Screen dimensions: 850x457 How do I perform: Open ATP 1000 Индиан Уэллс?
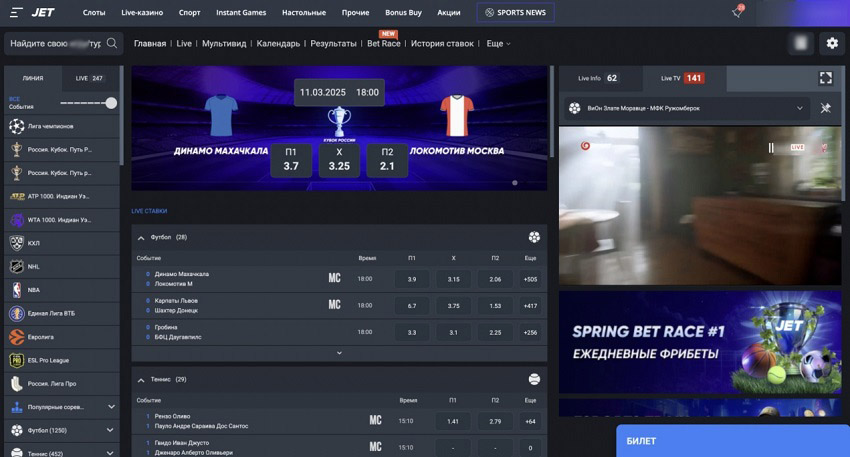(62, 196)
